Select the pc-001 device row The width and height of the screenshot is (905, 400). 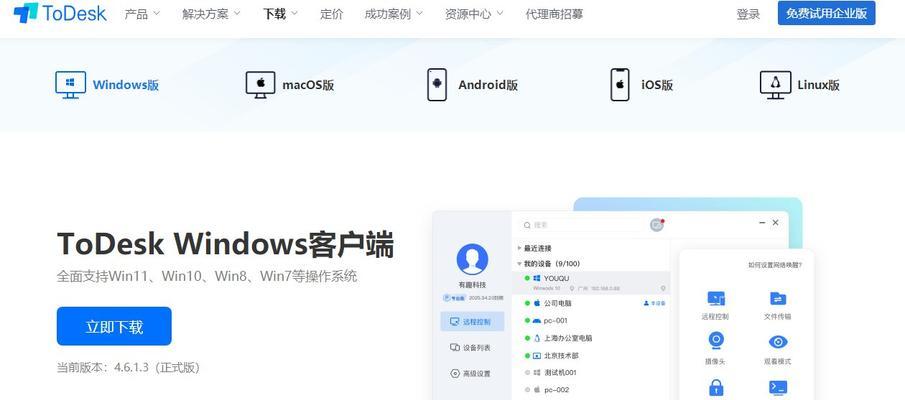click(x=590, y=320)
